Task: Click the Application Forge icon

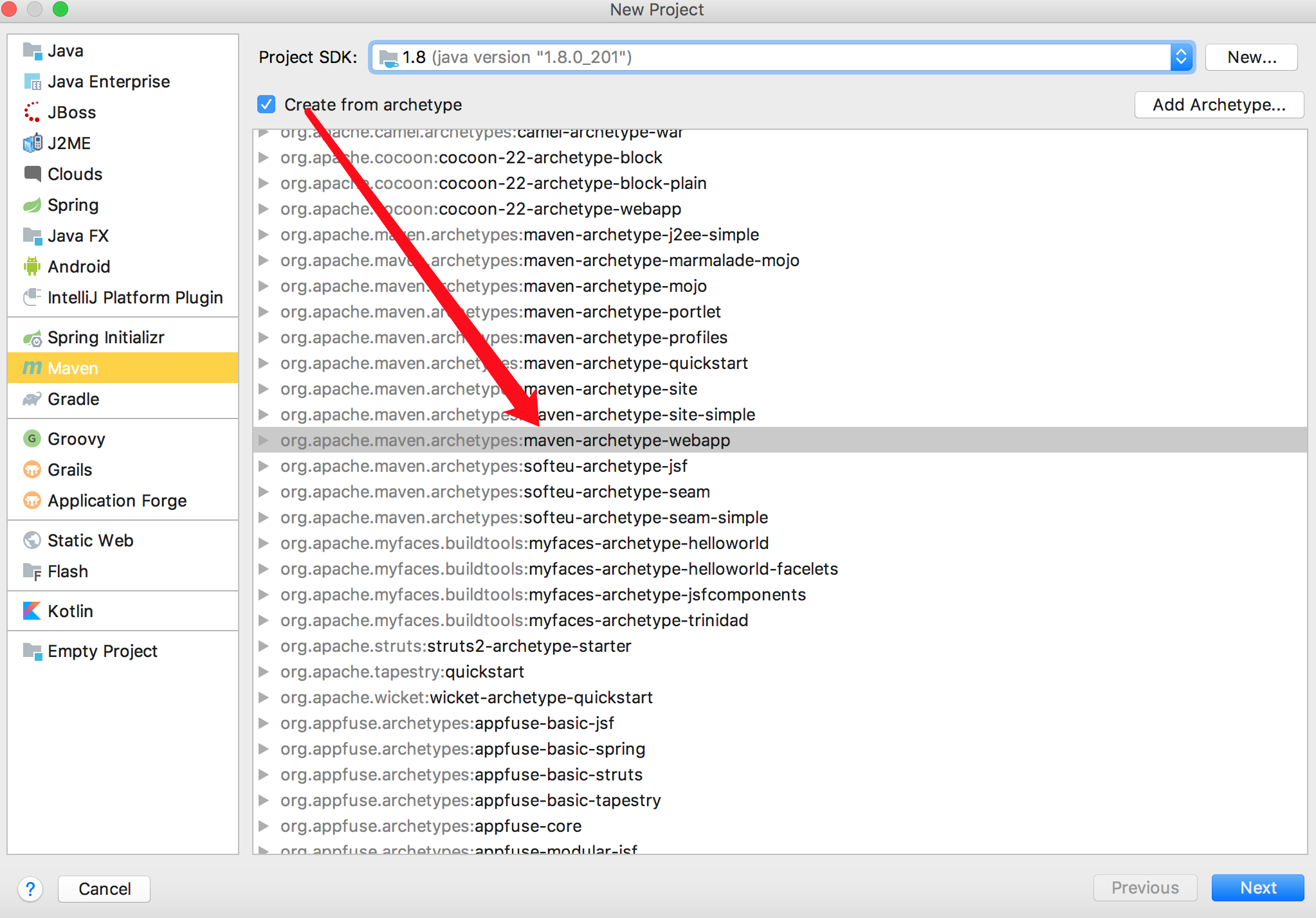Action: 32,500
